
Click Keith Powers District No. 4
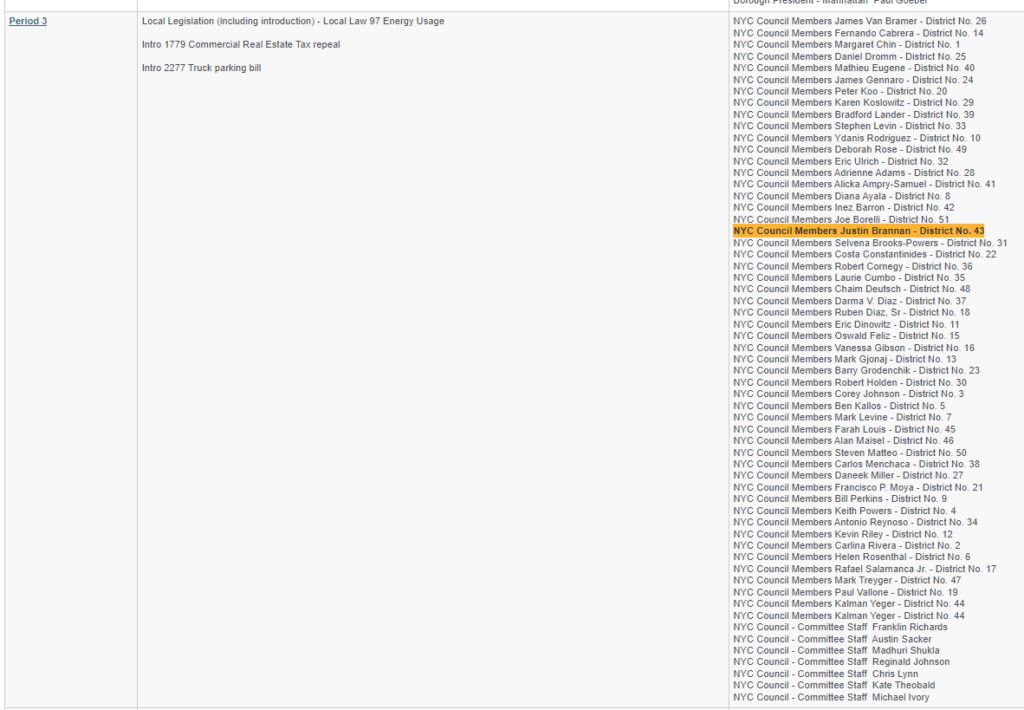844,511
